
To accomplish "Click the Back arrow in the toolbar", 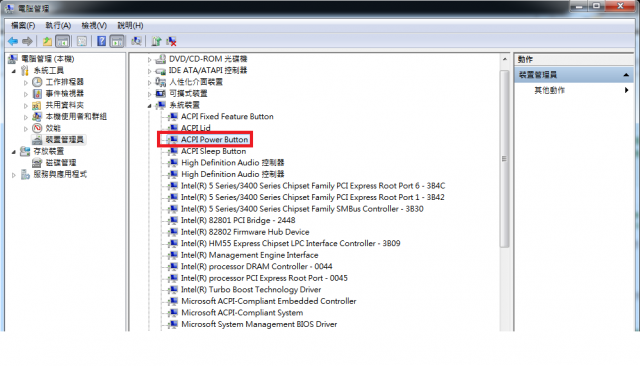I will 13,41.
